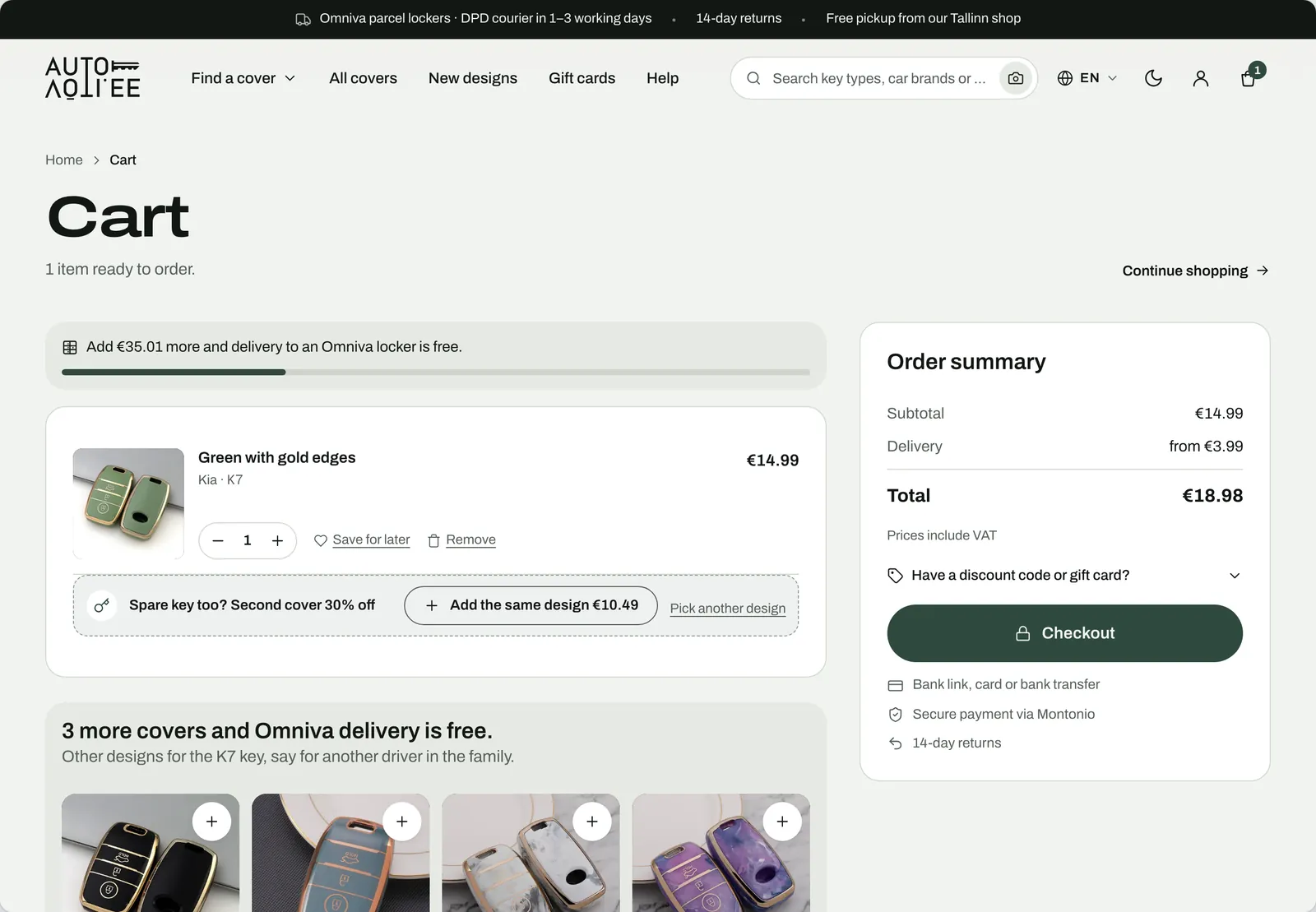The image size is (1316, 912).
Task: Click the Cart breadcrumb text
Action: pos(123,160)
